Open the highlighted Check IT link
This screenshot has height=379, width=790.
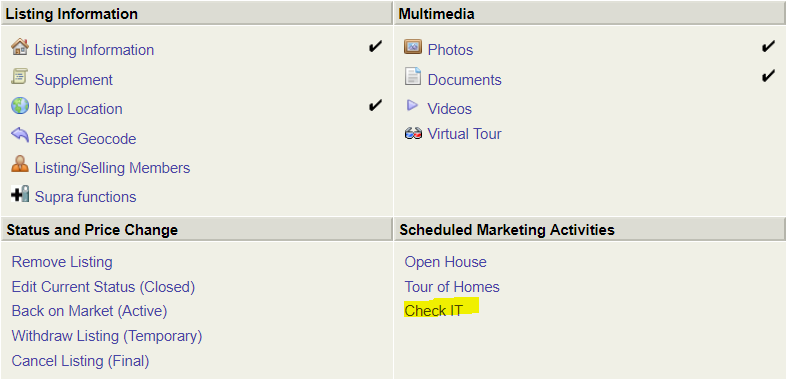[433, 310]
